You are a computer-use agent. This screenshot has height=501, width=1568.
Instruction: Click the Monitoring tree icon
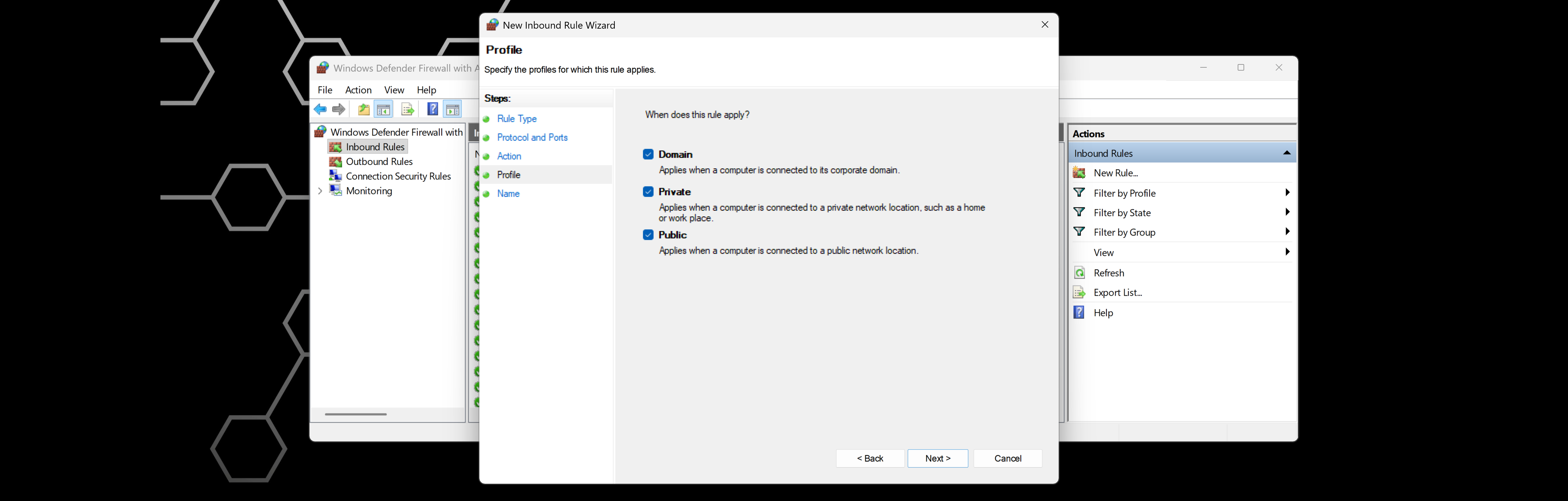[336, 191]
